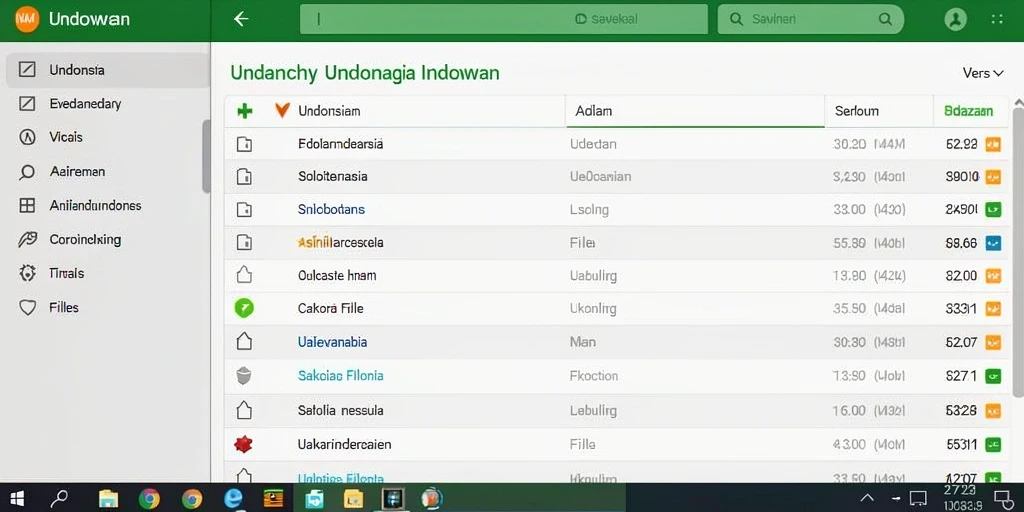Image resolution: width=1024 pixels, height=512 pixels.
Task: Open Windows Start menu
Action: click(17, 499)
